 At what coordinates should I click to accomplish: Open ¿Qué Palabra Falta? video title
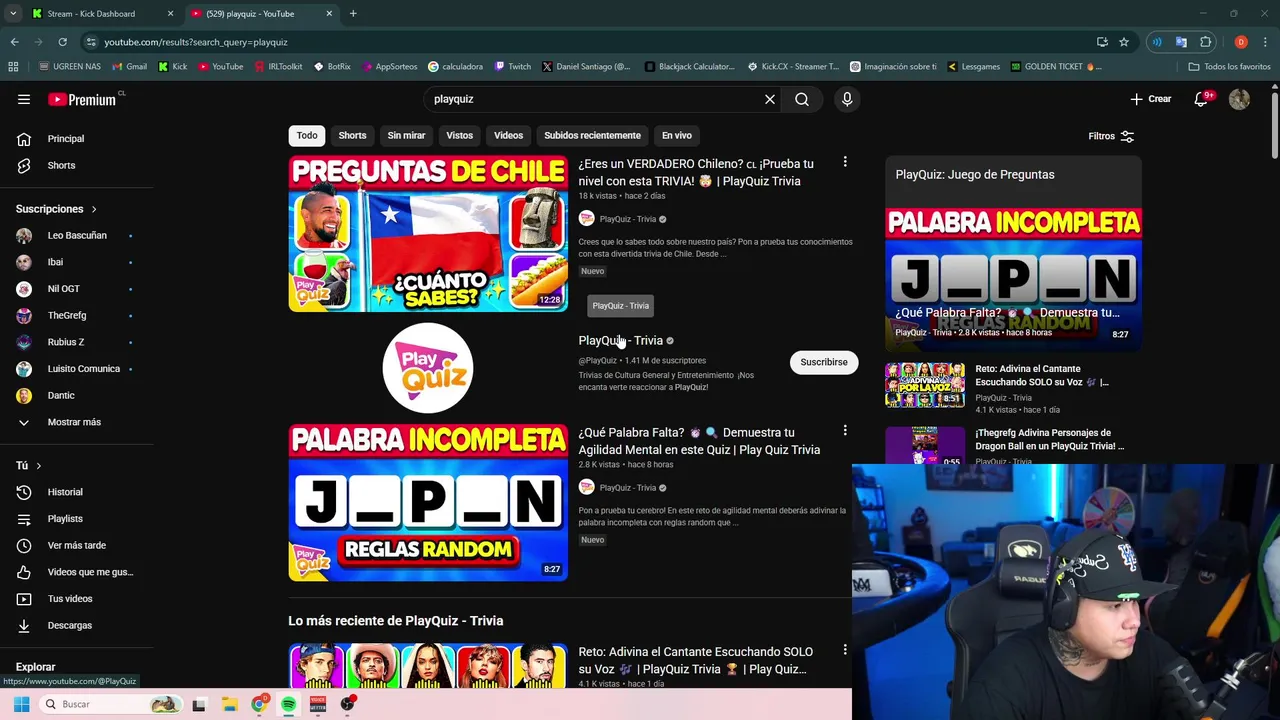699,441
